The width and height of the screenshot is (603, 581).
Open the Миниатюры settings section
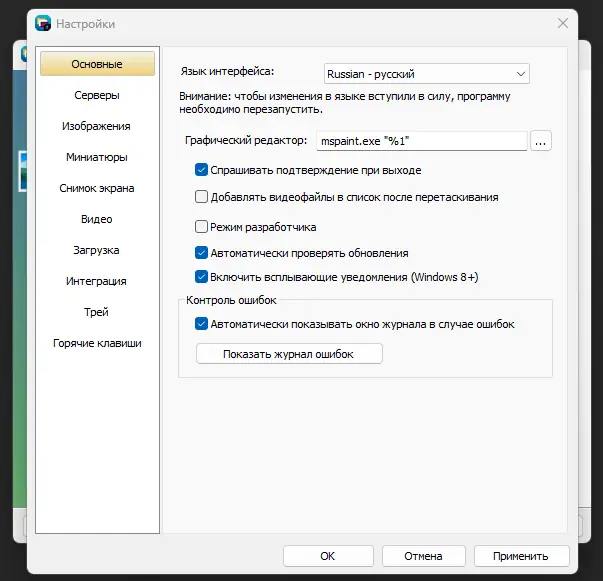pos(97,157)
